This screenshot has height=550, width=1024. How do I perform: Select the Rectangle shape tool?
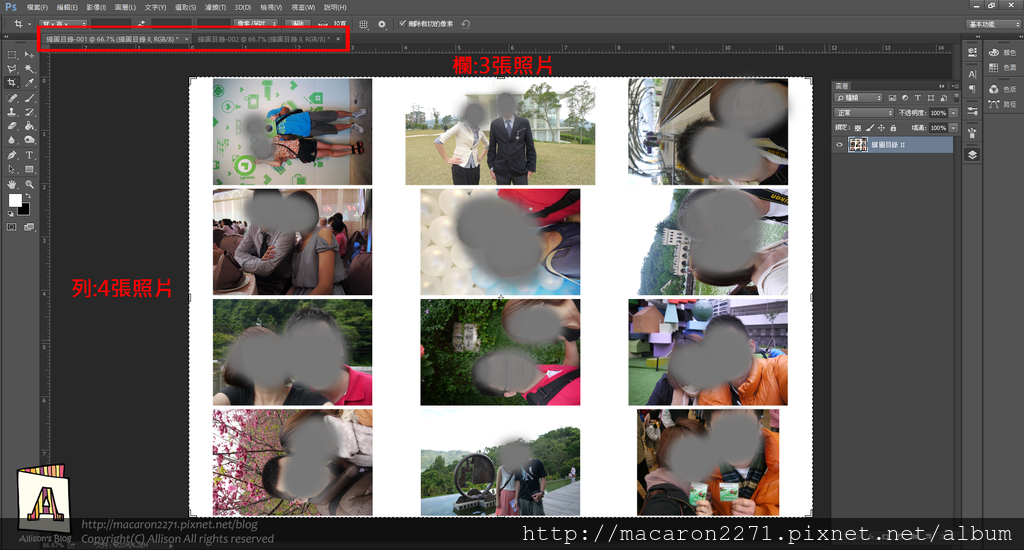(x=29, y=170)
